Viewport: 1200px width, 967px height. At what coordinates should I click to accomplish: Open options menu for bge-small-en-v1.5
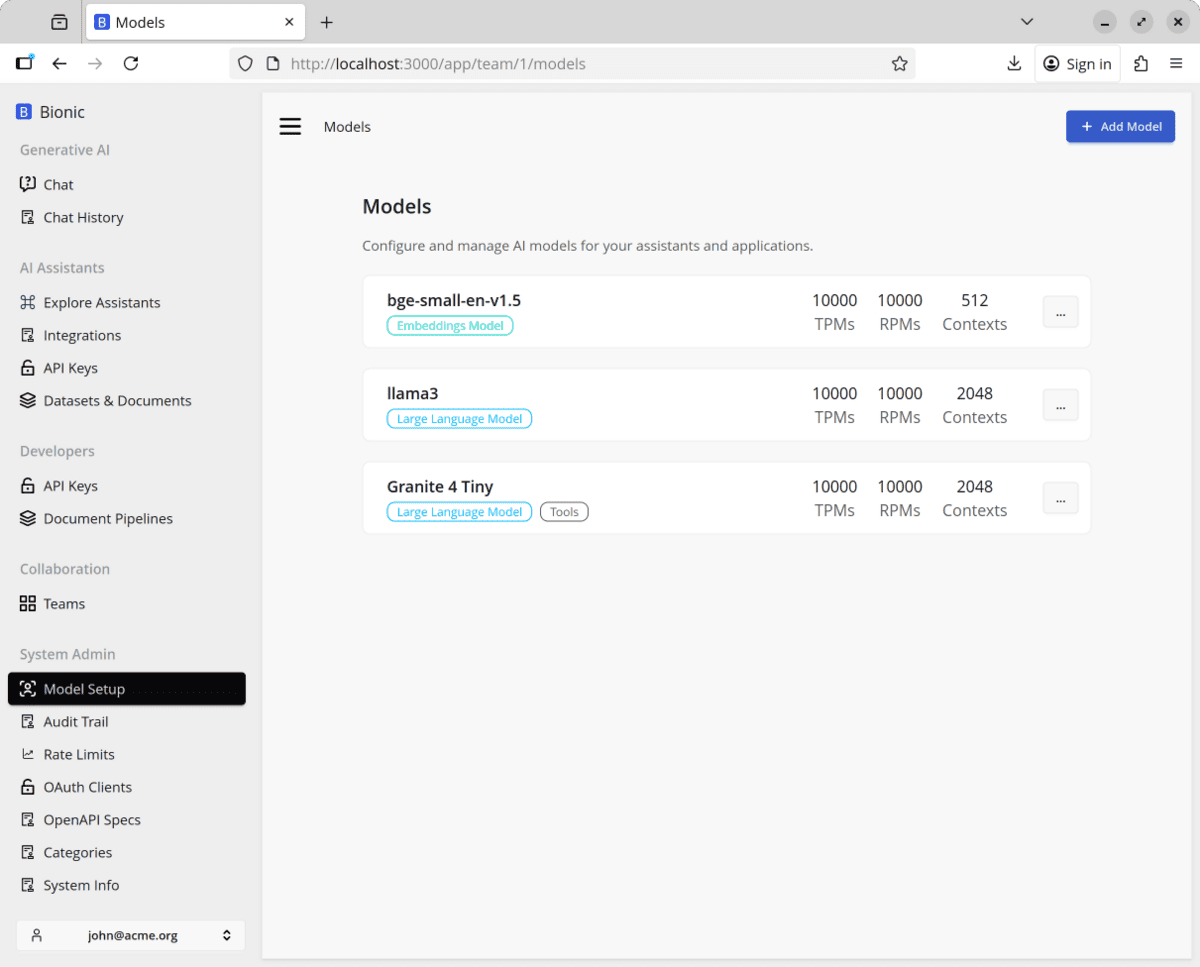click(x=1060, y=312)
